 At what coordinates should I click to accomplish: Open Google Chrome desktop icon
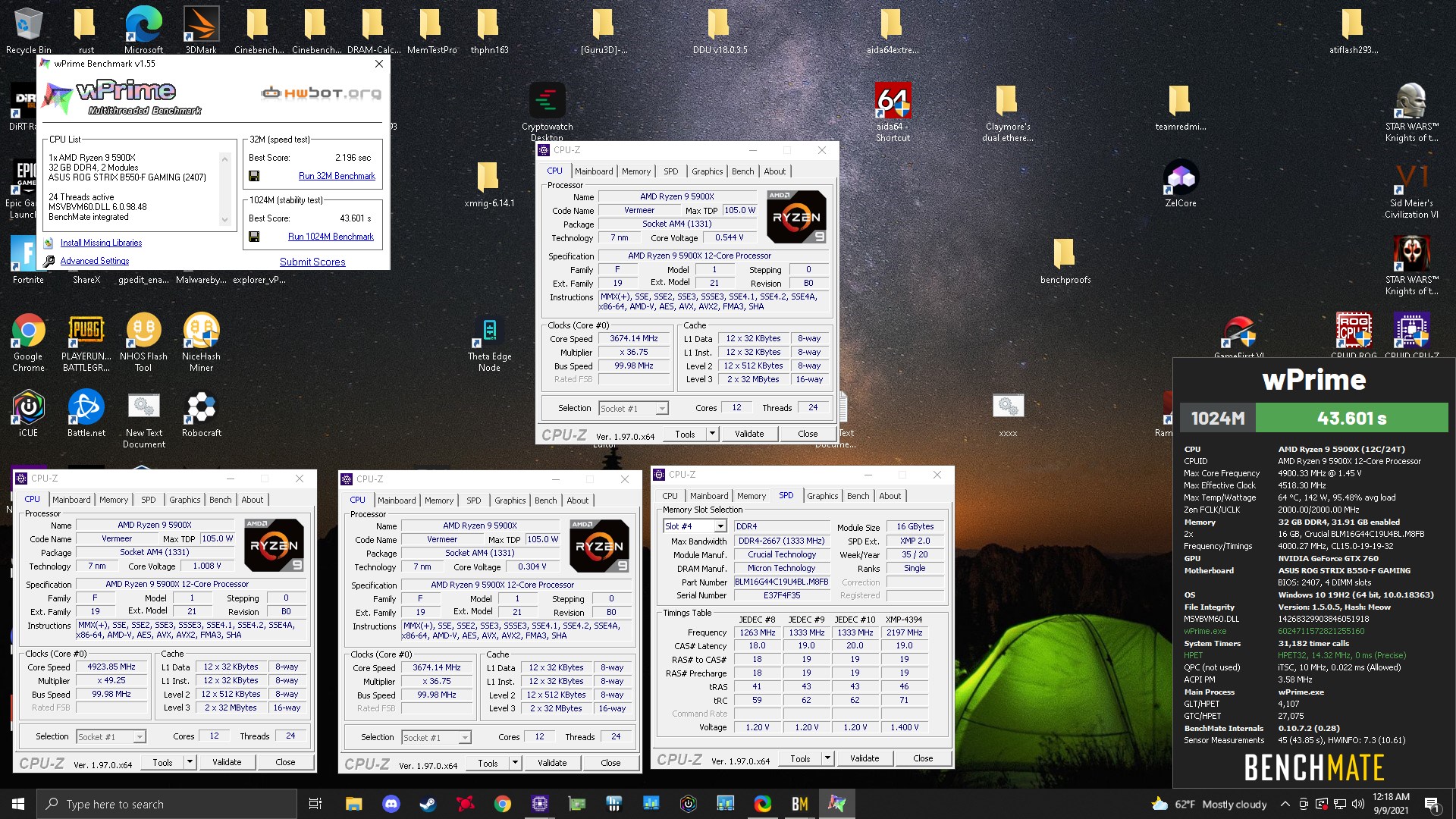pos(28,342)
